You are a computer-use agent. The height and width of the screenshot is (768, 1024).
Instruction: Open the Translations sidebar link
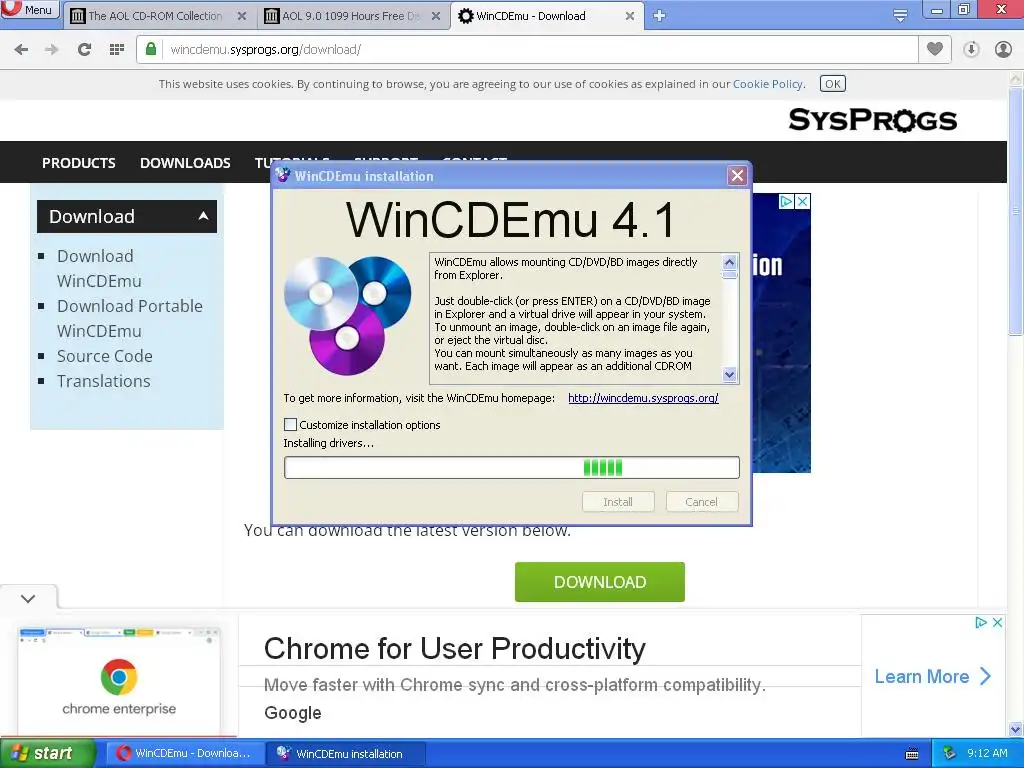pos(103,381)
